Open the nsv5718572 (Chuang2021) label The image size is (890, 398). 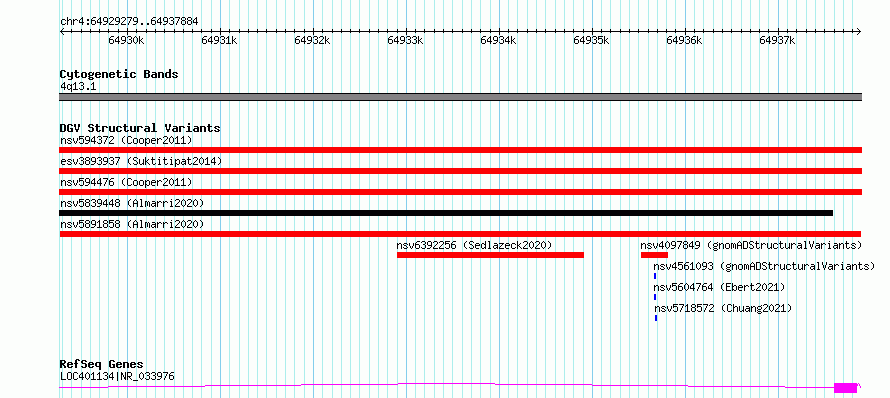(723, 308)
